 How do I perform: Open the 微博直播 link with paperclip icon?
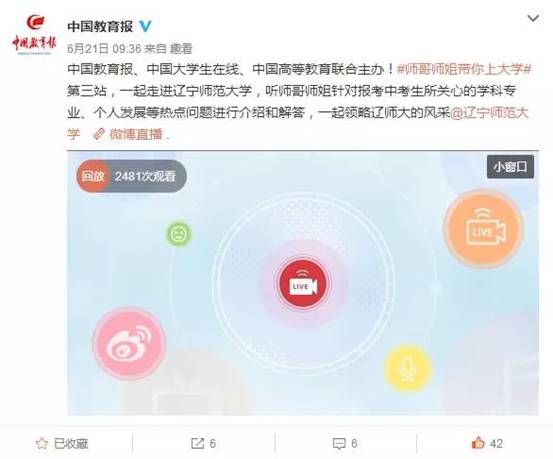pyautogui.click(x=127, y=134)
